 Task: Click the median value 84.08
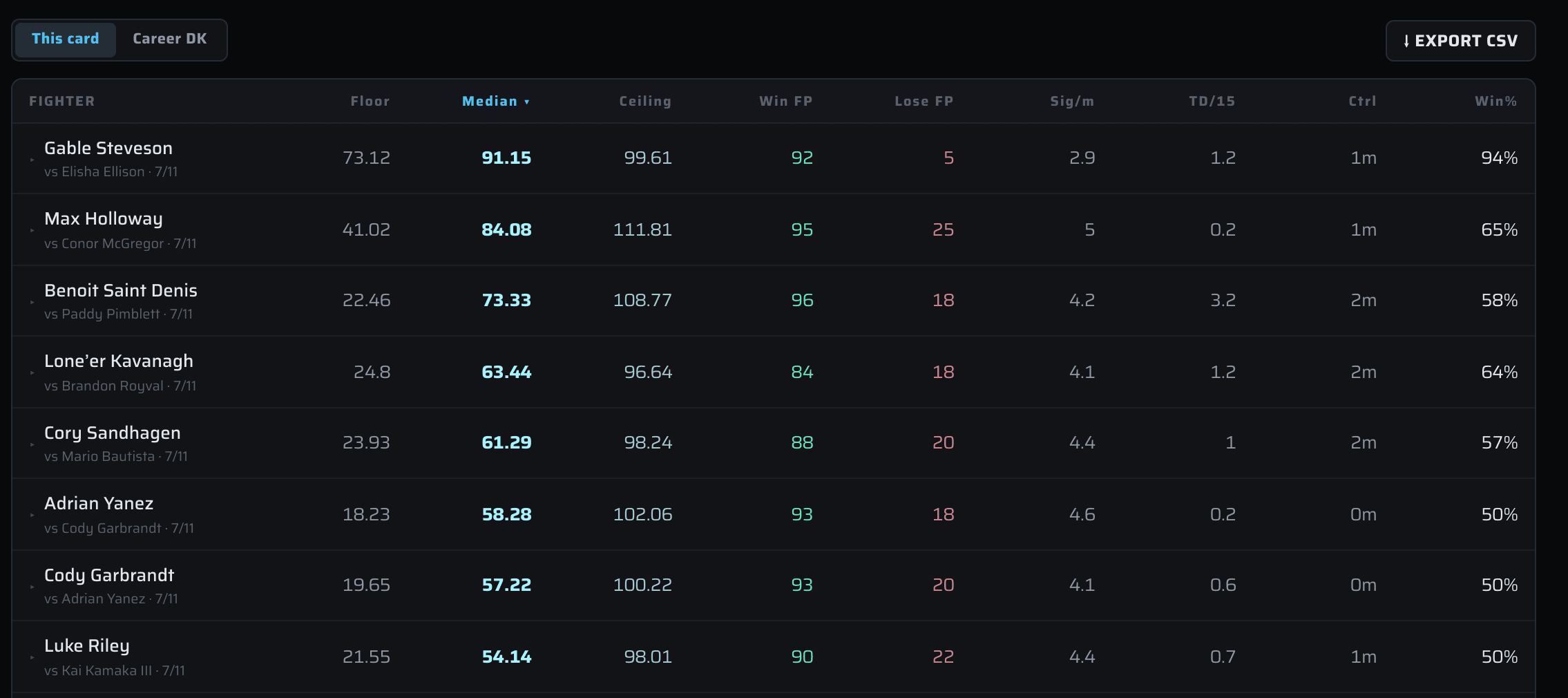[506, 229]
